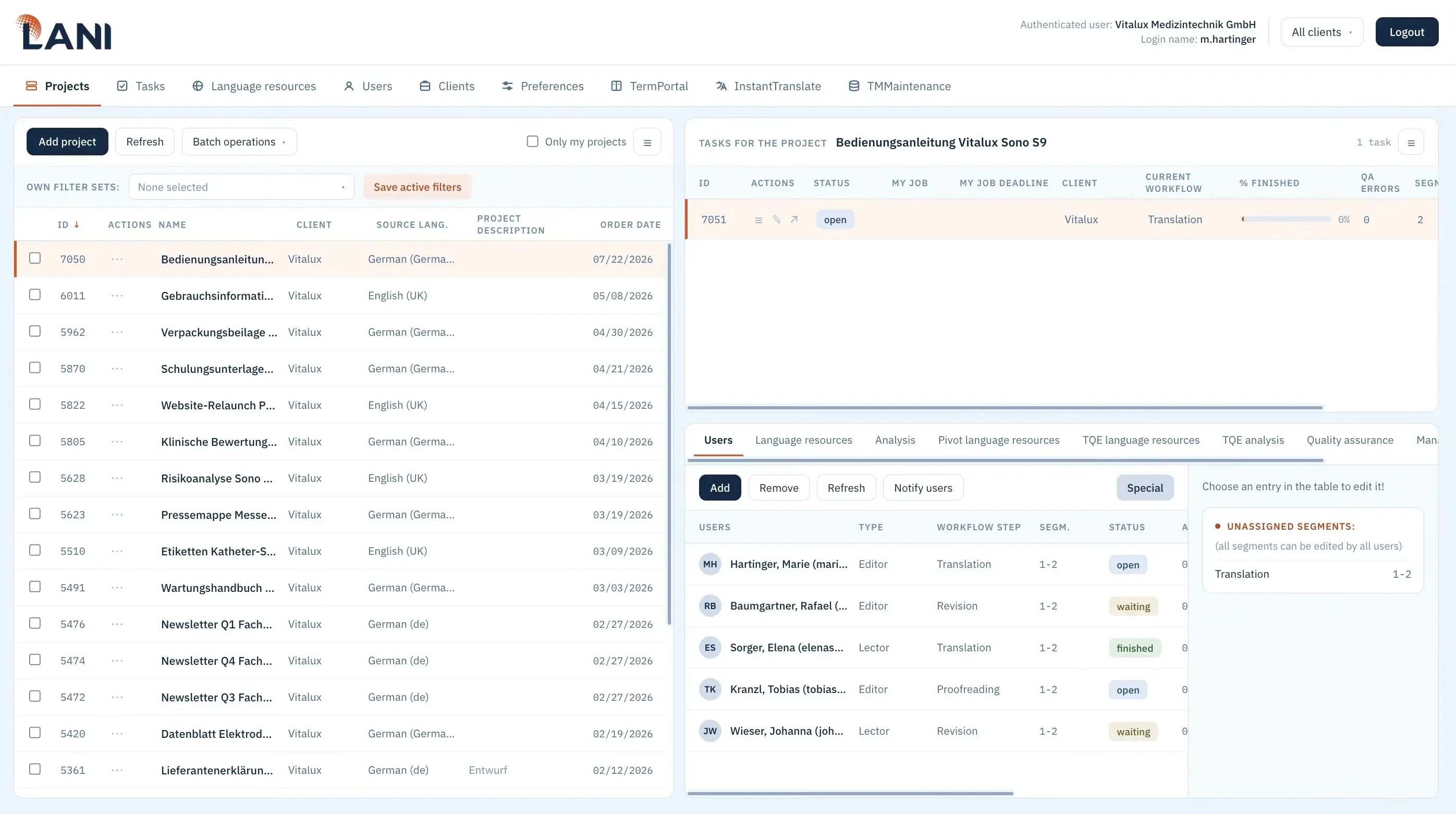Open the All clients dropdown

(x=1322, y=32)
